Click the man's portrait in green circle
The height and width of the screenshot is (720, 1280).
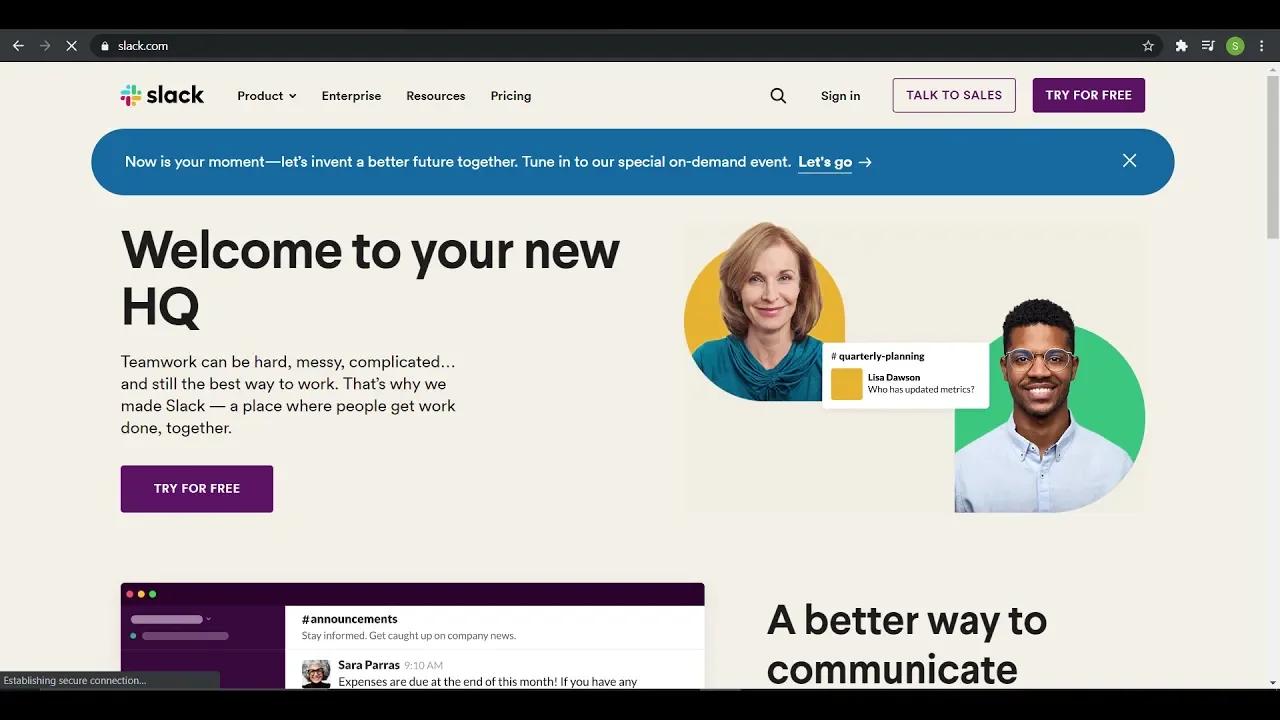(x=1048, y=407)
